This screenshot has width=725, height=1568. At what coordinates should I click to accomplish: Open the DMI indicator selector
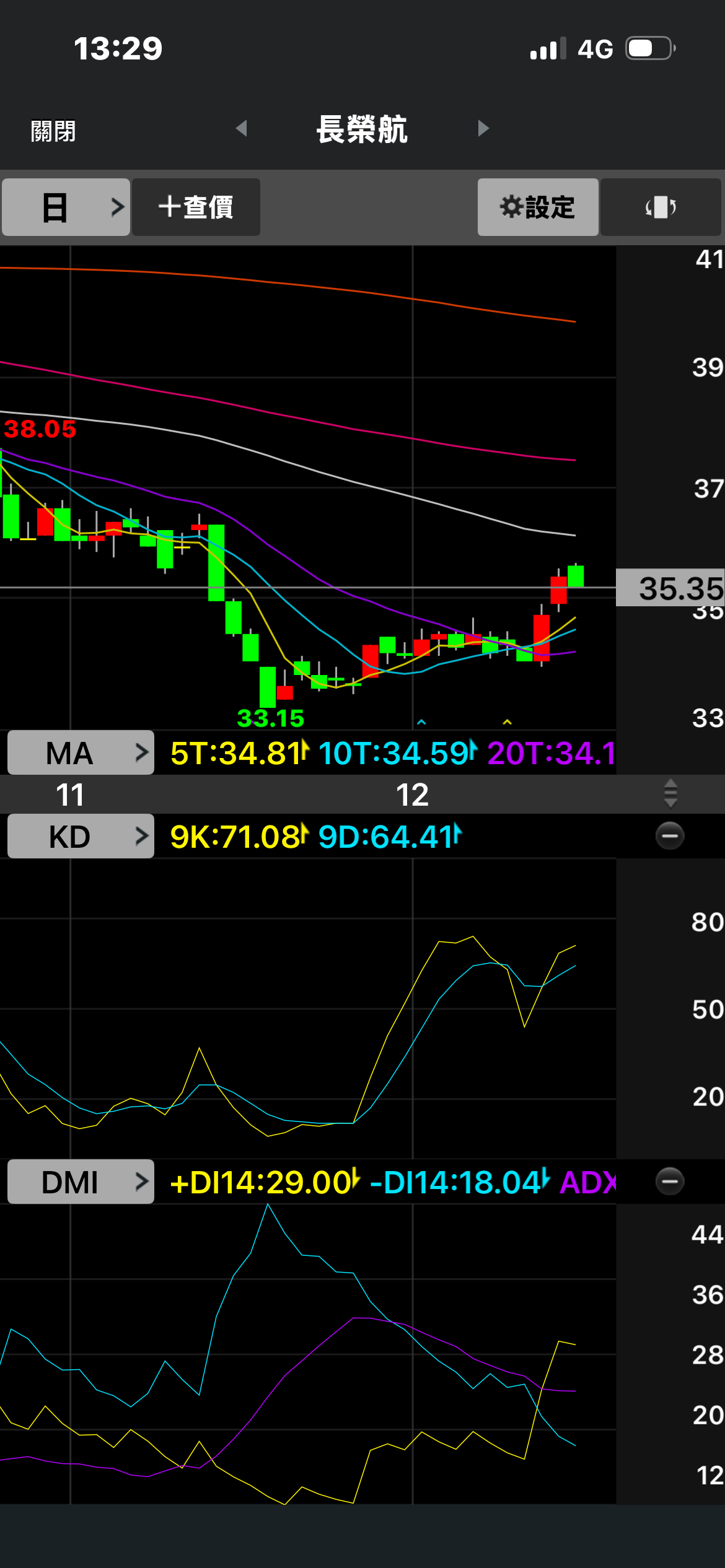(x=81, y=1182)
